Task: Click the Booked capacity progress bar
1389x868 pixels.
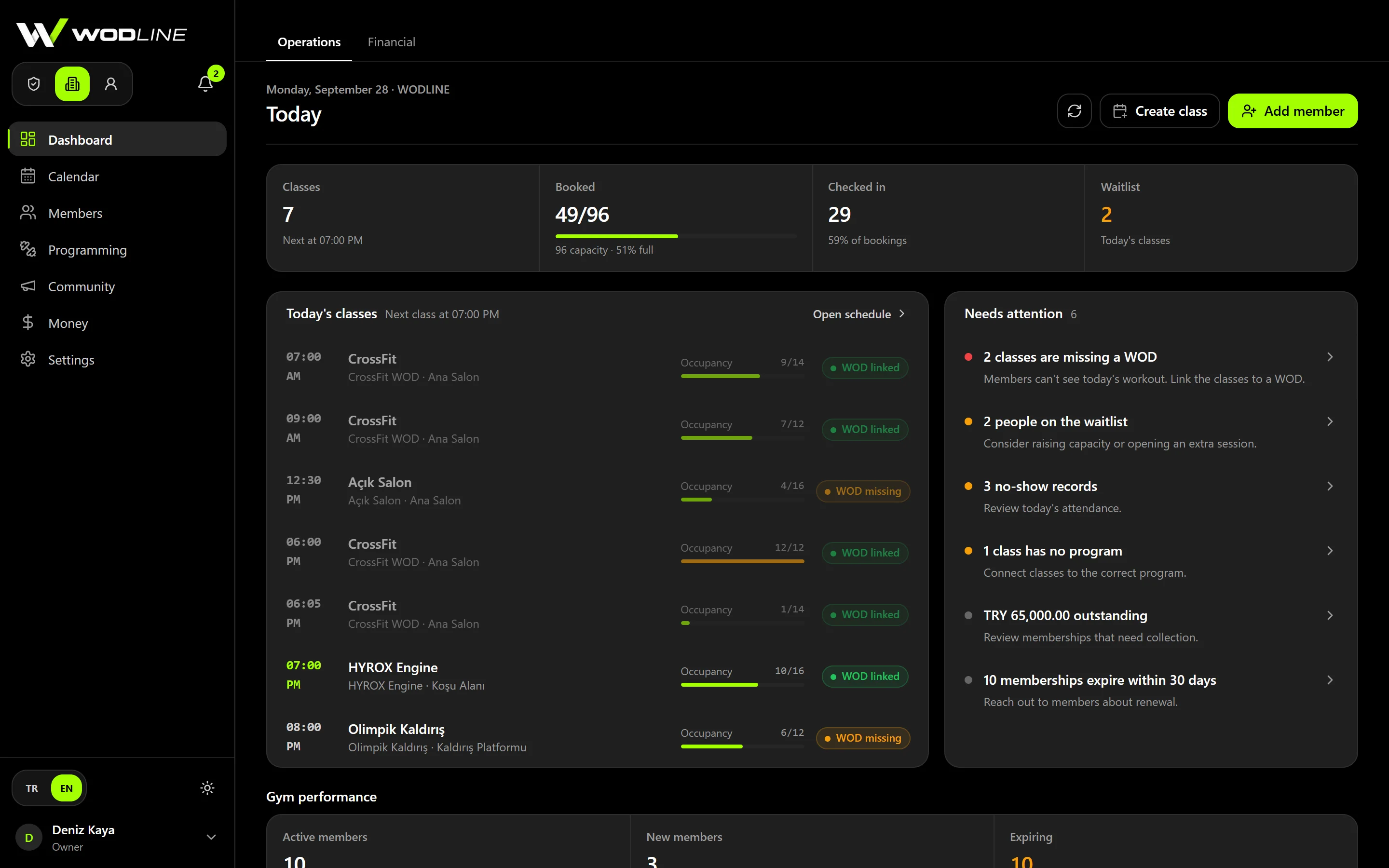Action: (676, 236)
